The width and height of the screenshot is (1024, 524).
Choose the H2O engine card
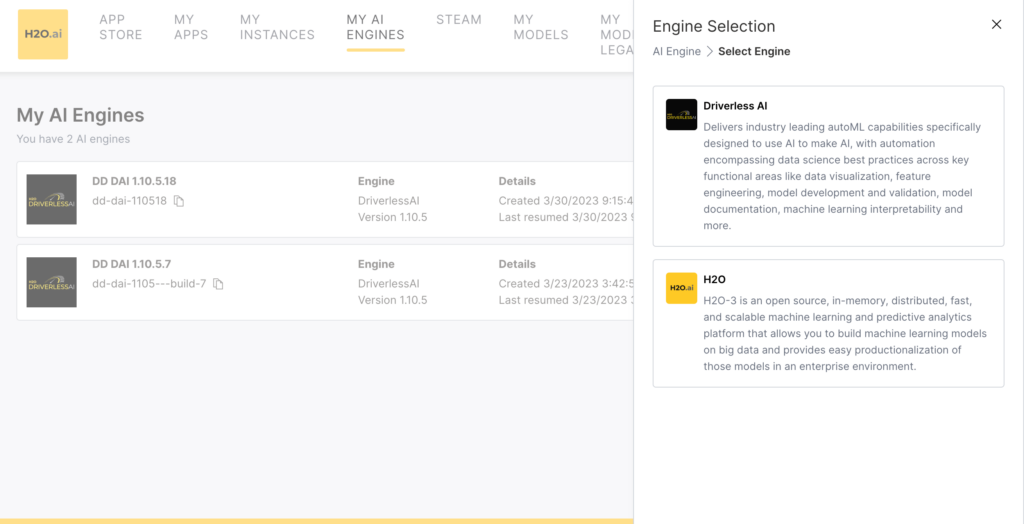click(x=828, y=323)
